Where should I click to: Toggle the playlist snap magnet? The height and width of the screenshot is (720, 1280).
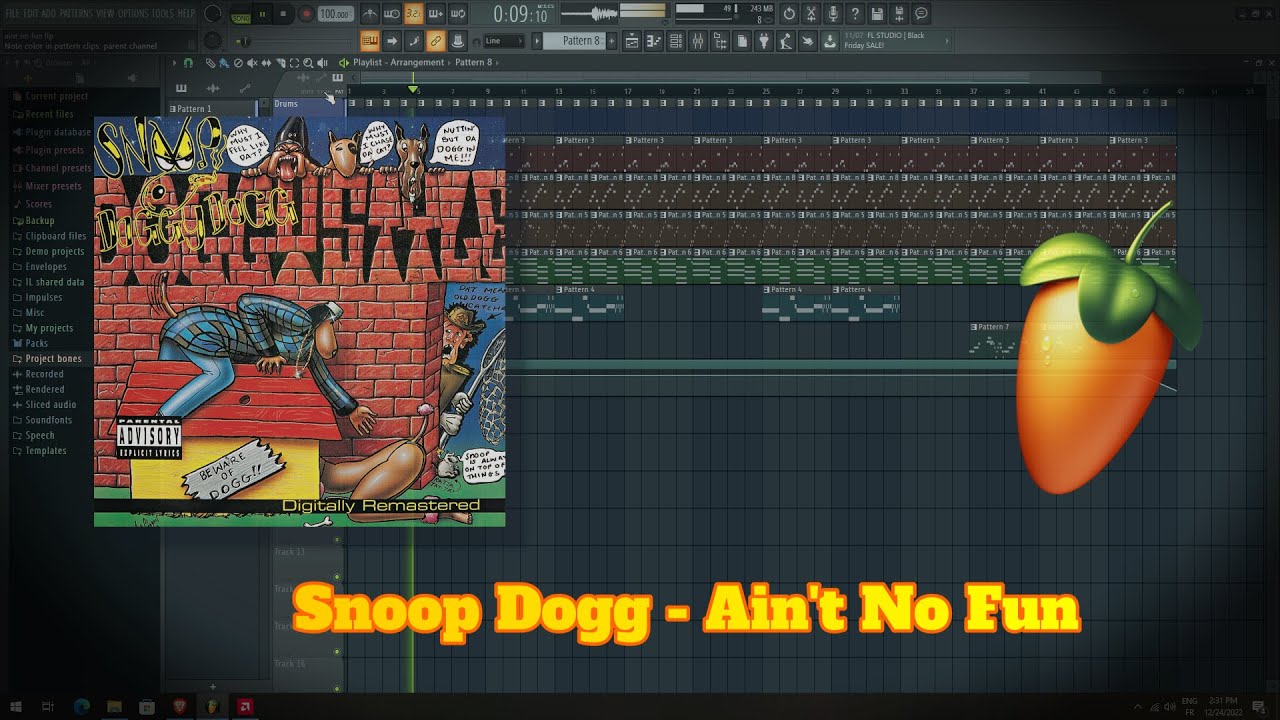click(188, 62)
